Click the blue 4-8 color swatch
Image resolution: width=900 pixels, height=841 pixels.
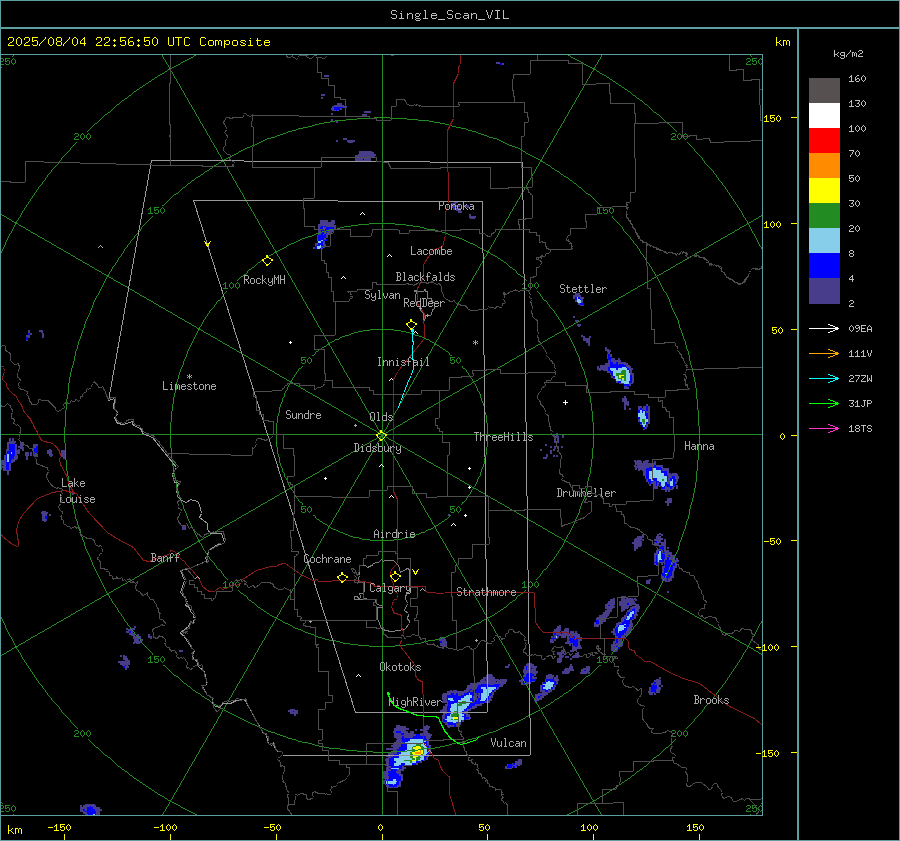[x=824, y=266]
